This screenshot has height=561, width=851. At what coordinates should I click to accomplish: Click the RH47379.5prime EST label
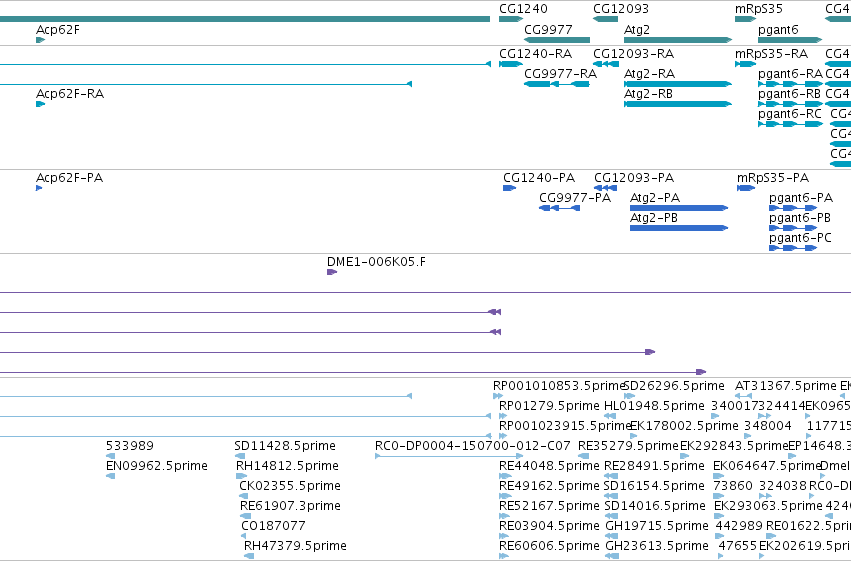coord(295,546)
